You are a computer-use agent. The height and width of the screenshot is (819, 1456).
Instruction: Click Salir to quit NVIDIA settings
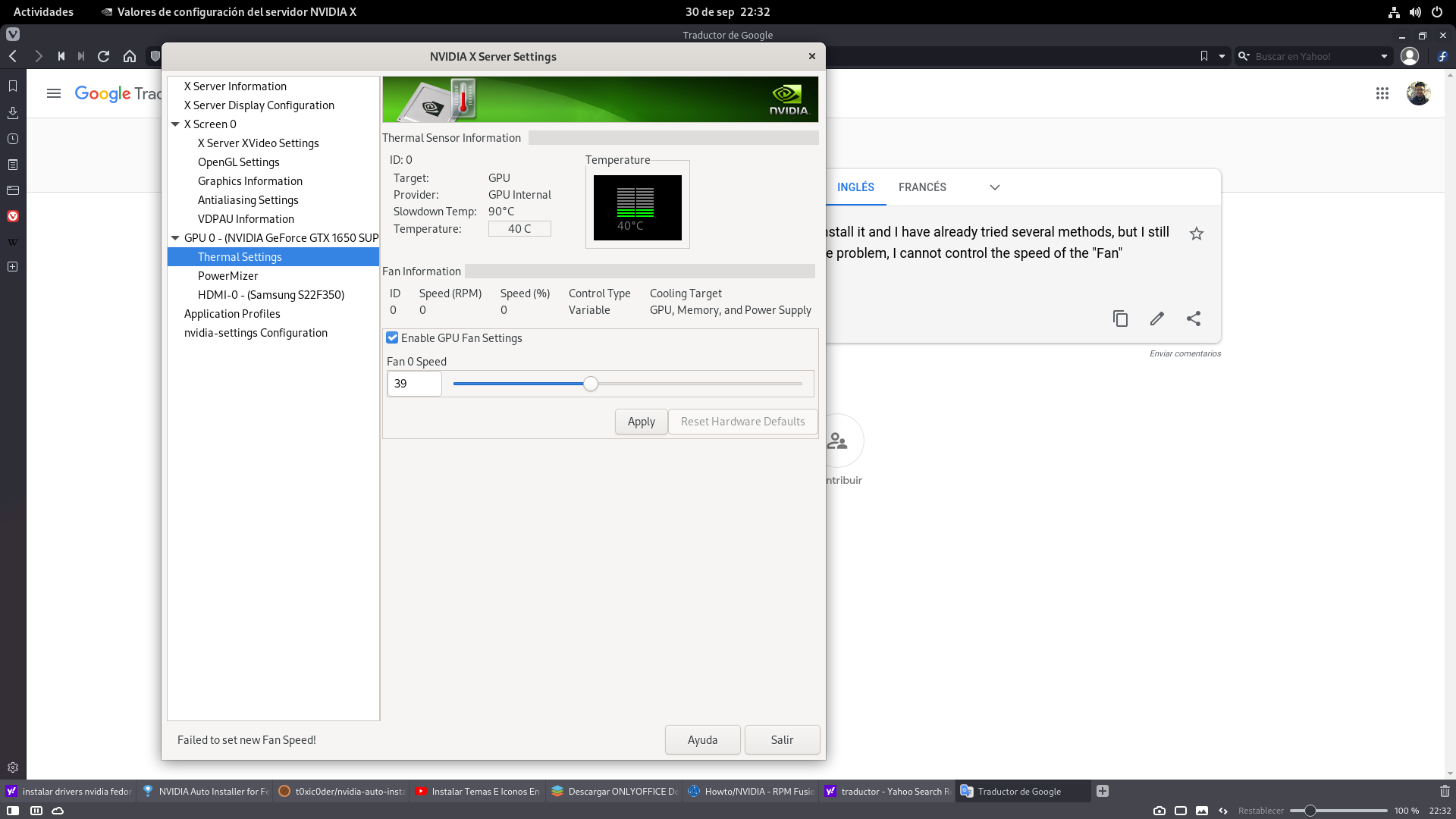tap(782, 740)
